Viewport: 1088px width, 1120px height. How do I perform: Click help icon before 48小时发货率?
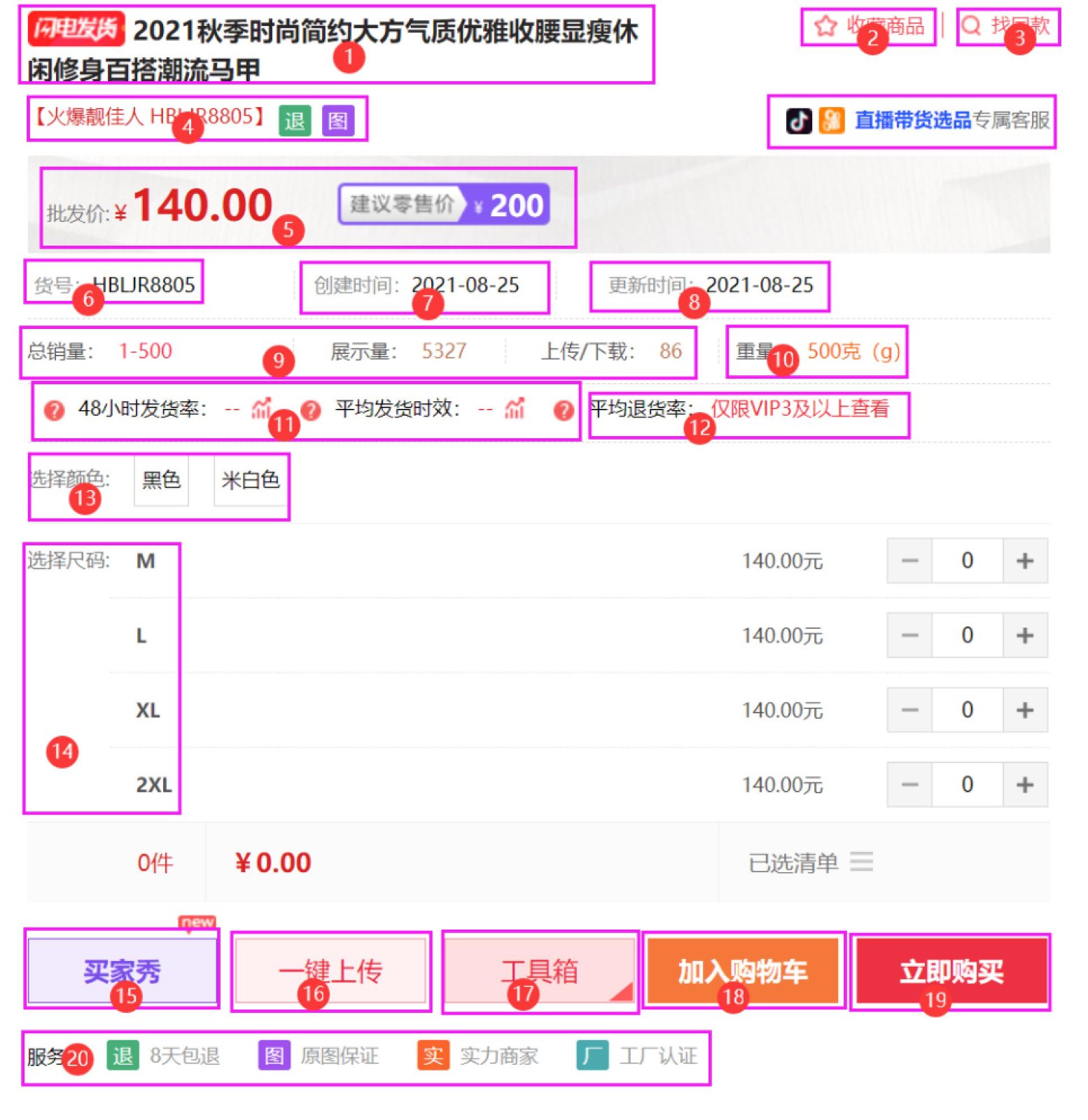click(x=54, y=410)
